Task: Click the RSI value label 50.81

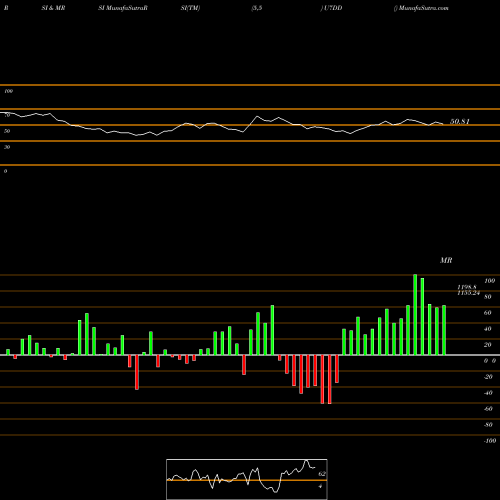Action: pos(460,121)
